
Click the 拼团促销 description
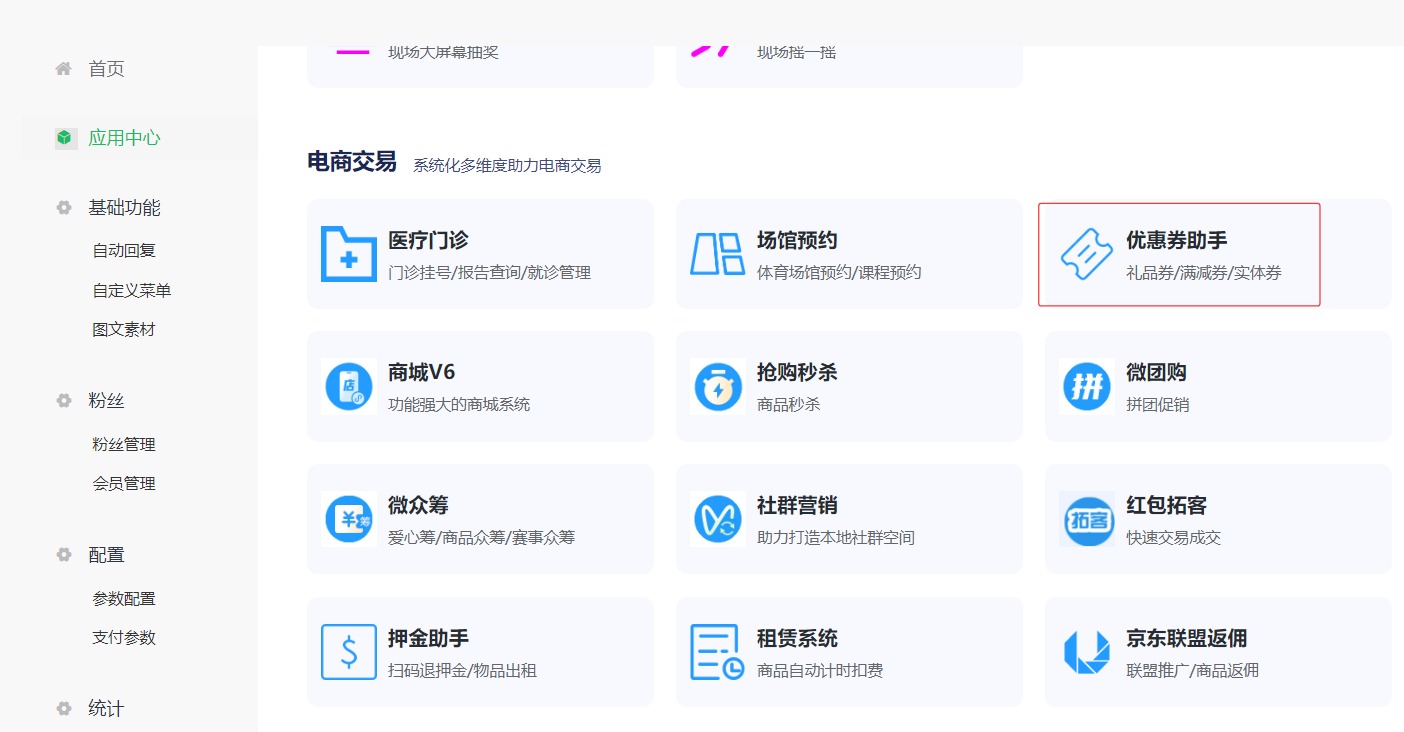click(x=1158, y=405)
